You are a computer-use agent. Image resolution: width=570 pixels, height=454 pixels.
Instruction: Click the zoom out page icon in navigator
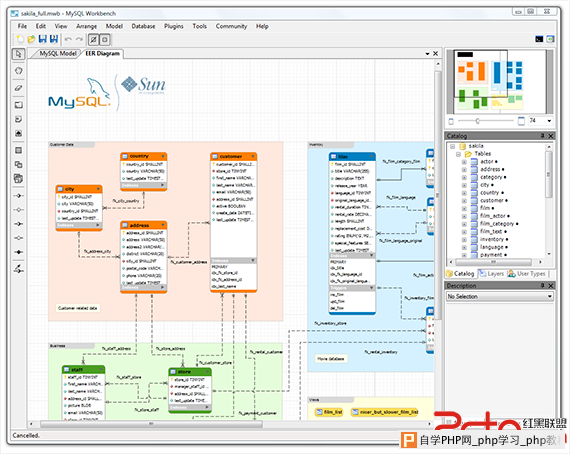coord(451,121)
